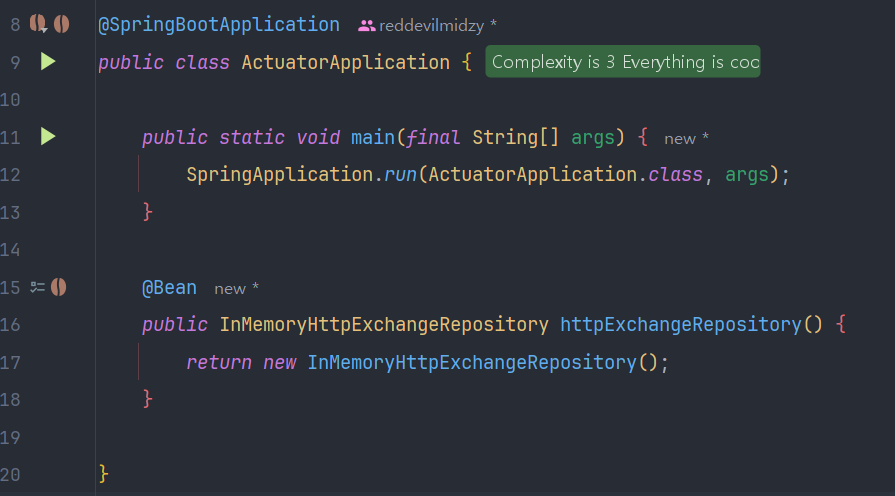The image size is (895, 496).
Task: Click the run method call on line 12
Action: pos(400,175)
